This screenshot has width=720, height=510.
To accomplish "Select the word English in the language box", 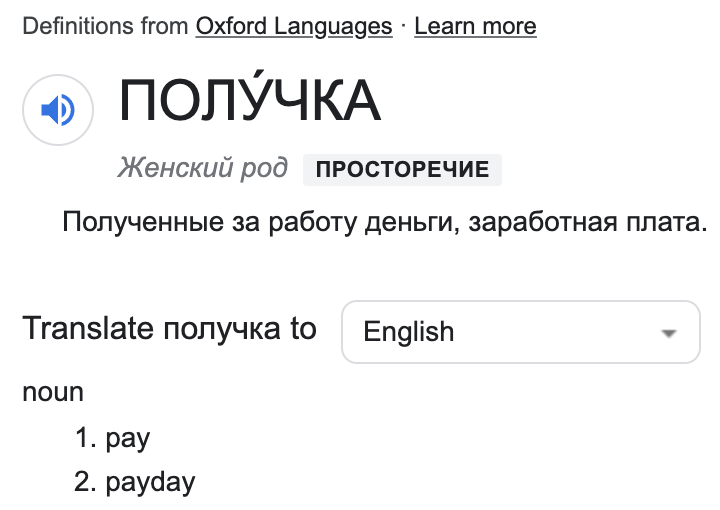I will click(409, 332).
